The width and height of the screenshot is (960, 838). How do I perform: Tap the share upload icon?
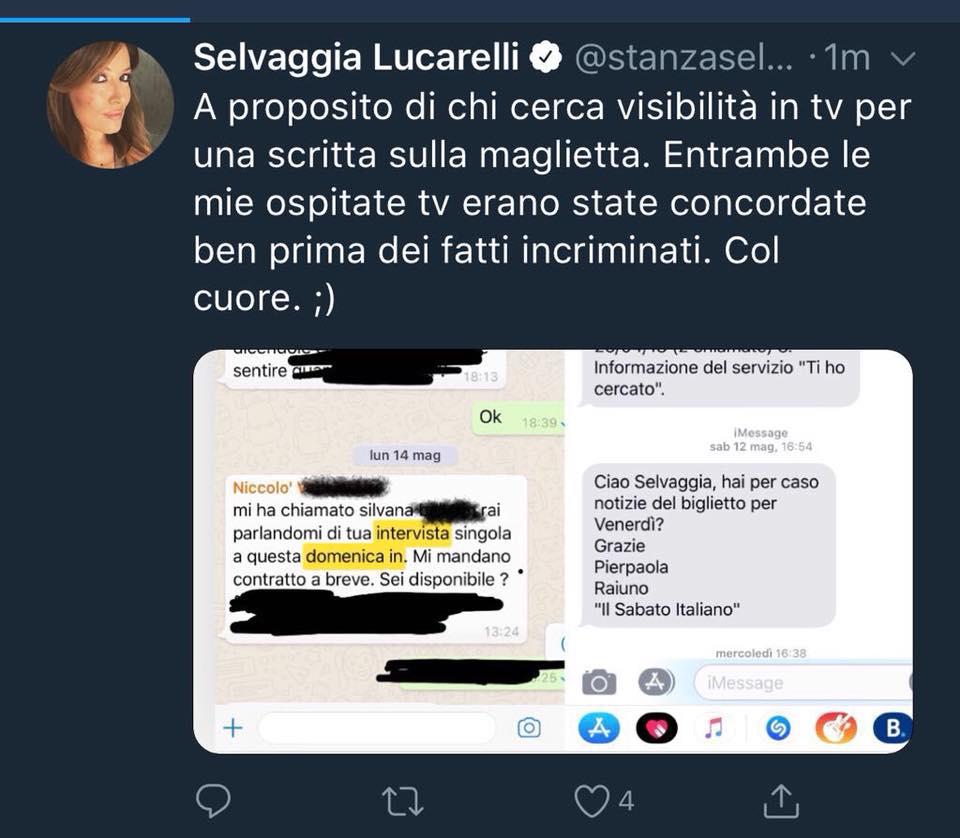(x=781, y=801)
